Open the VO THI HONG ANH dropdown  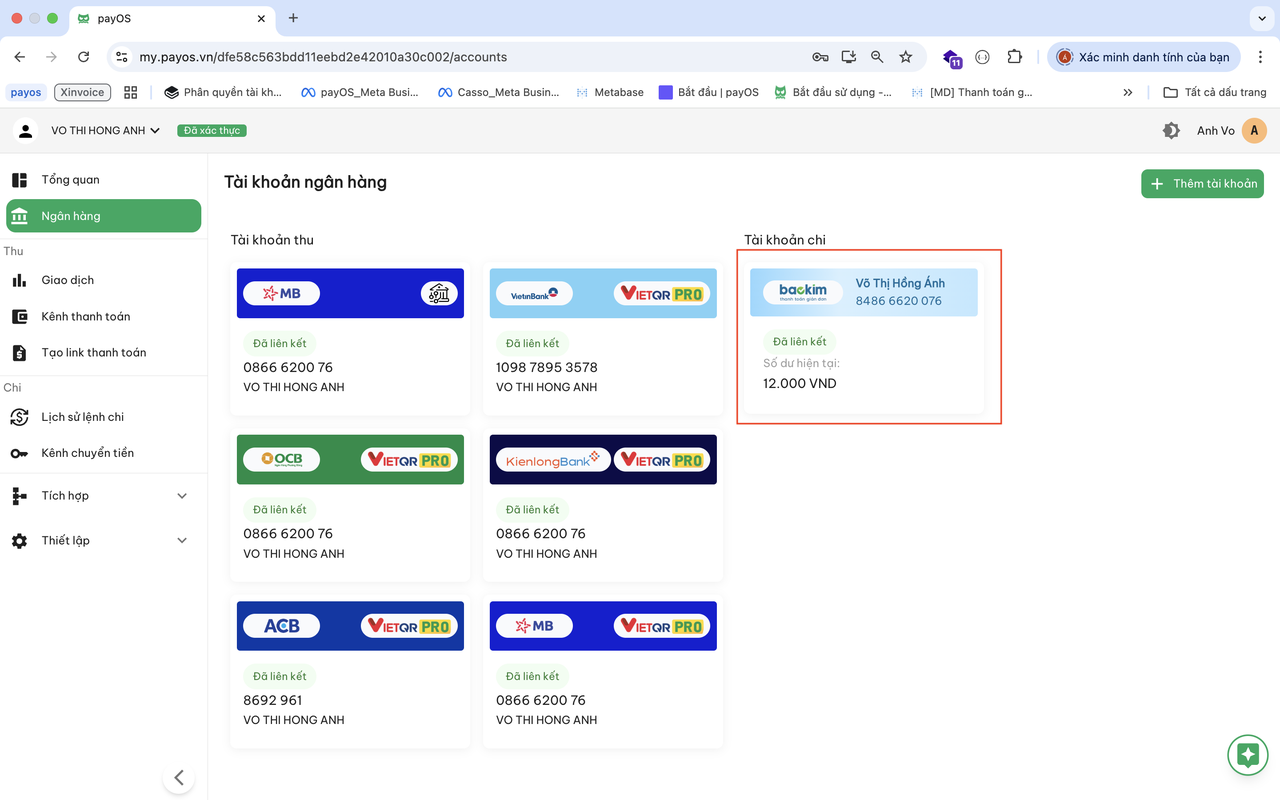point(105,131)
